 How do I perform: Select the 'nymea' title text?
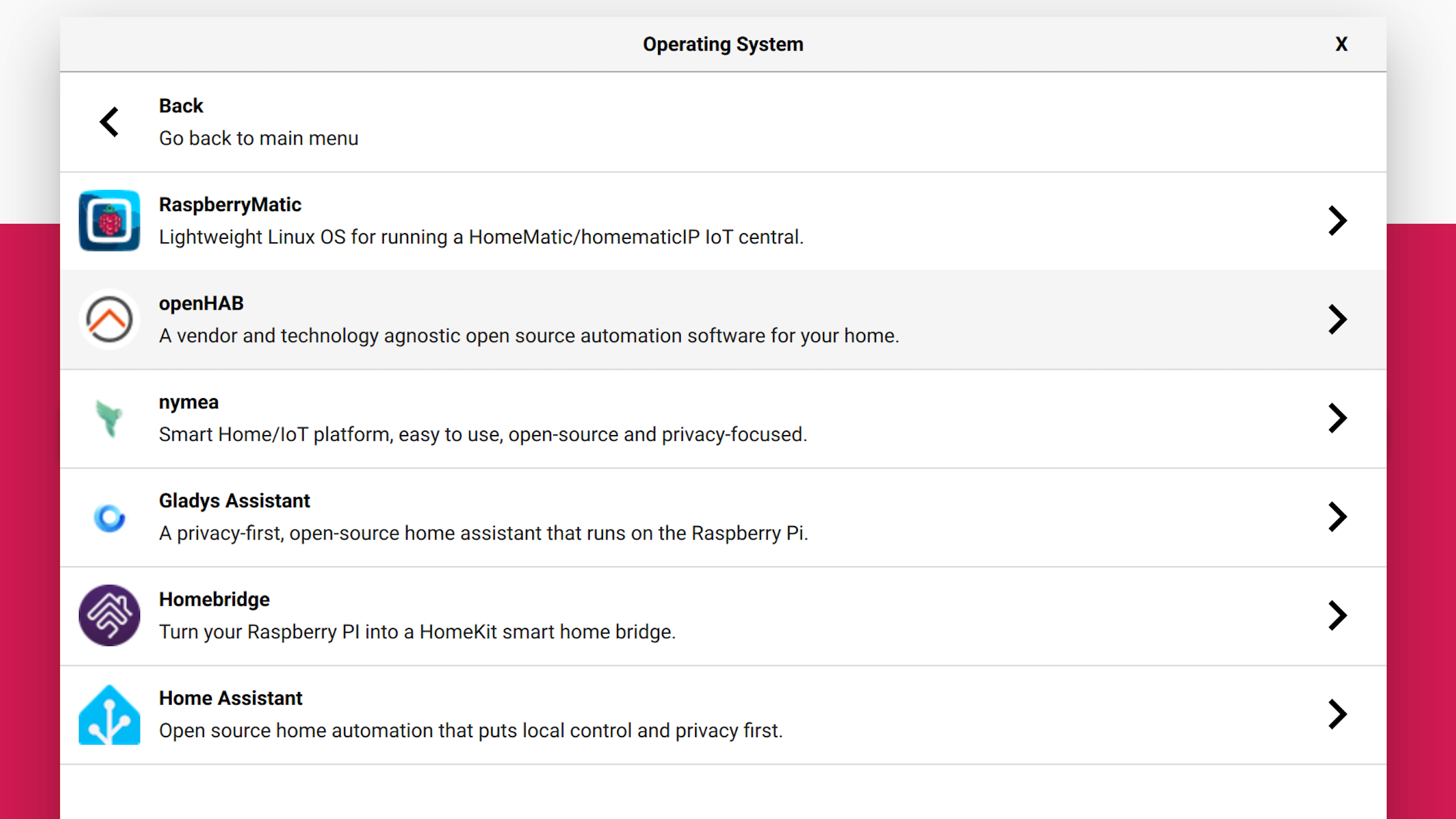pos(189,403)
